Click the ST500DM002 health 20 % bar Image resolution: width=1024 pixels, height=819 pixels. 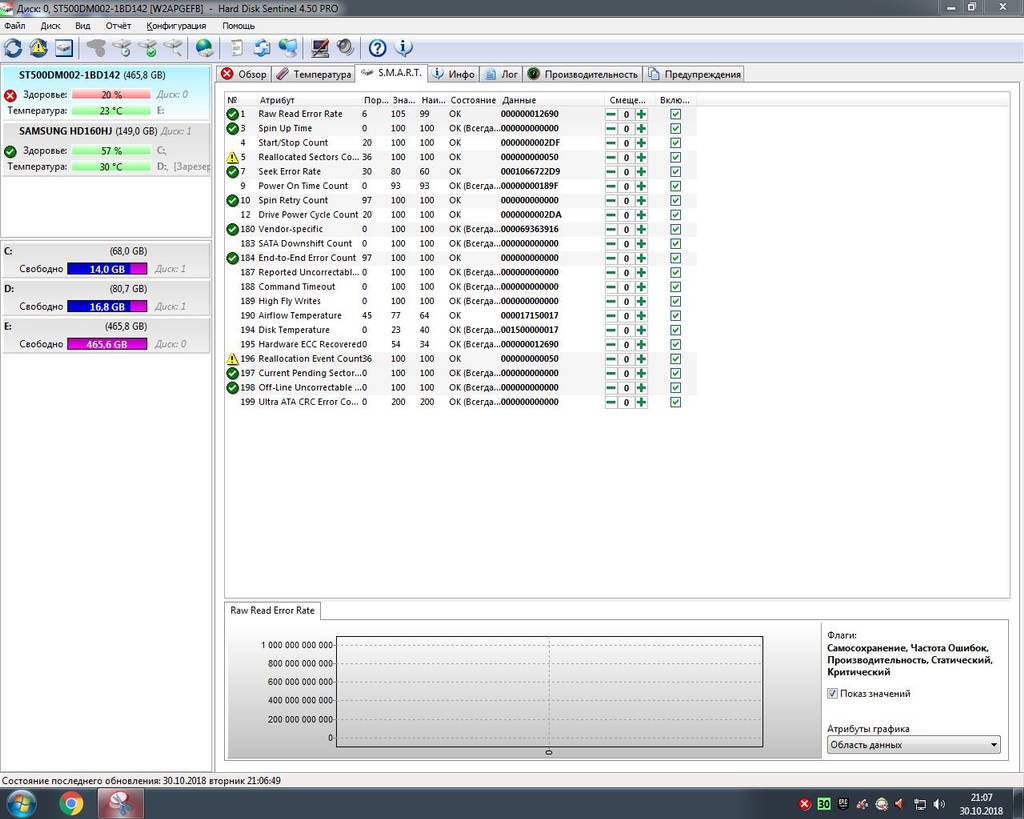[111, 95]
